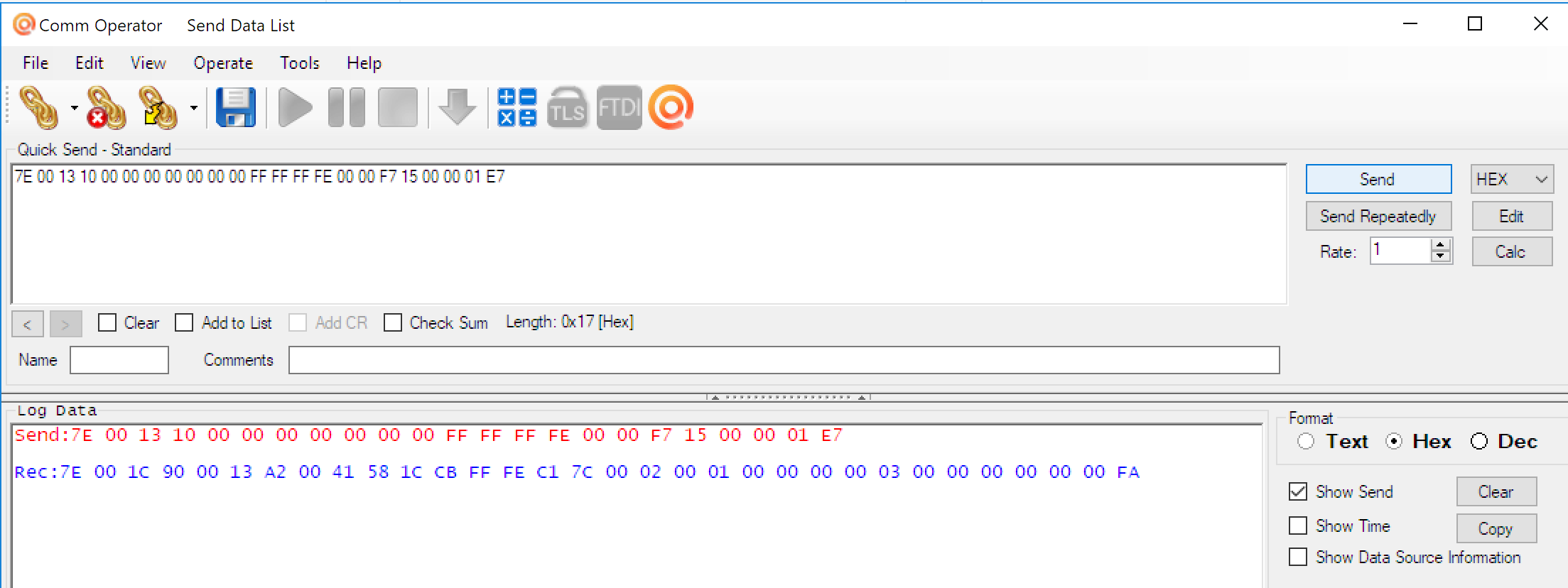Screen dimensions: 1568x588
Task: Click inside the Quick Send hex data box
Action: tap(649, 234)
